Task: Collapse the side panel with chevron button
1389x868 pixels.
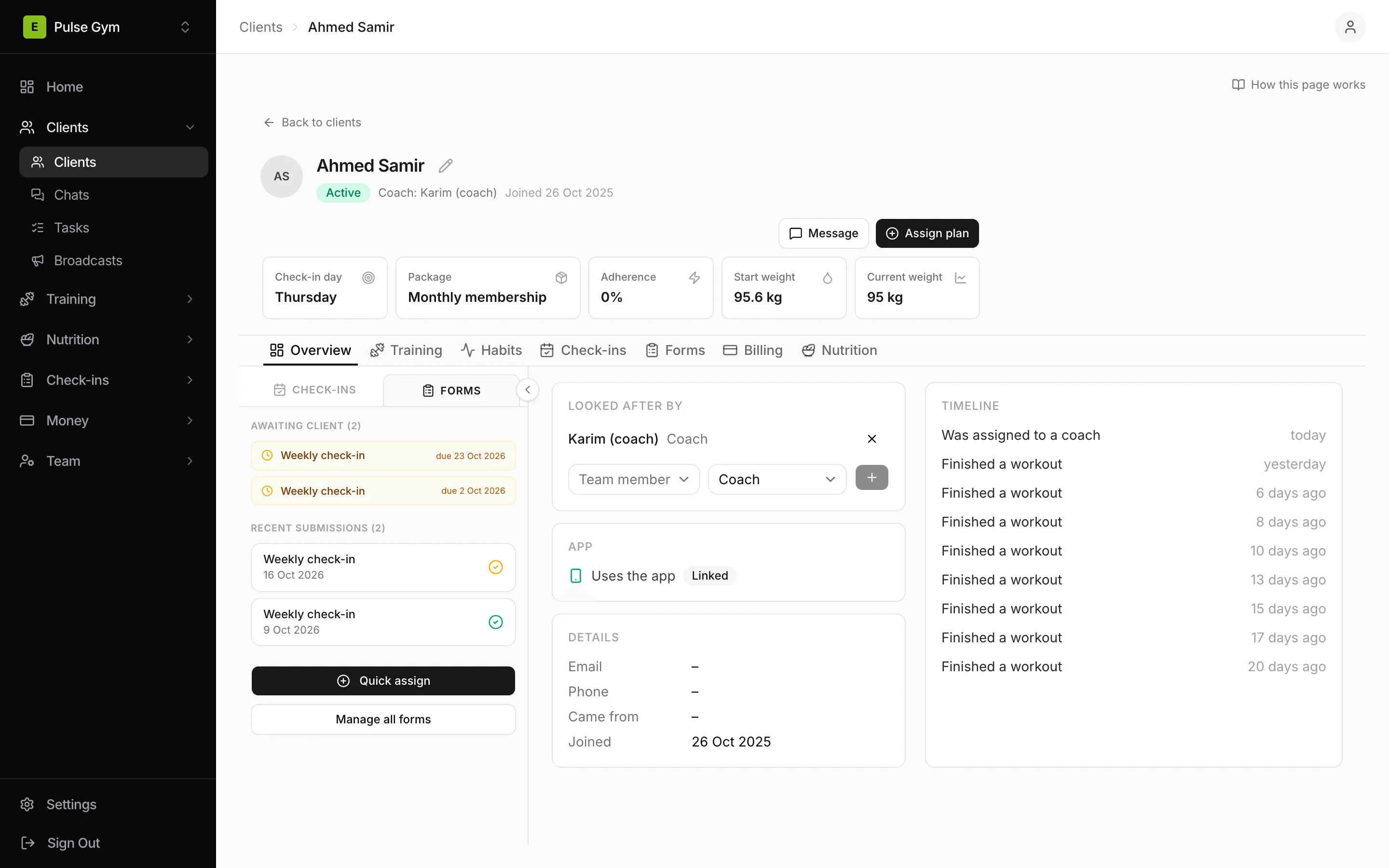Action: coord(528,390)
